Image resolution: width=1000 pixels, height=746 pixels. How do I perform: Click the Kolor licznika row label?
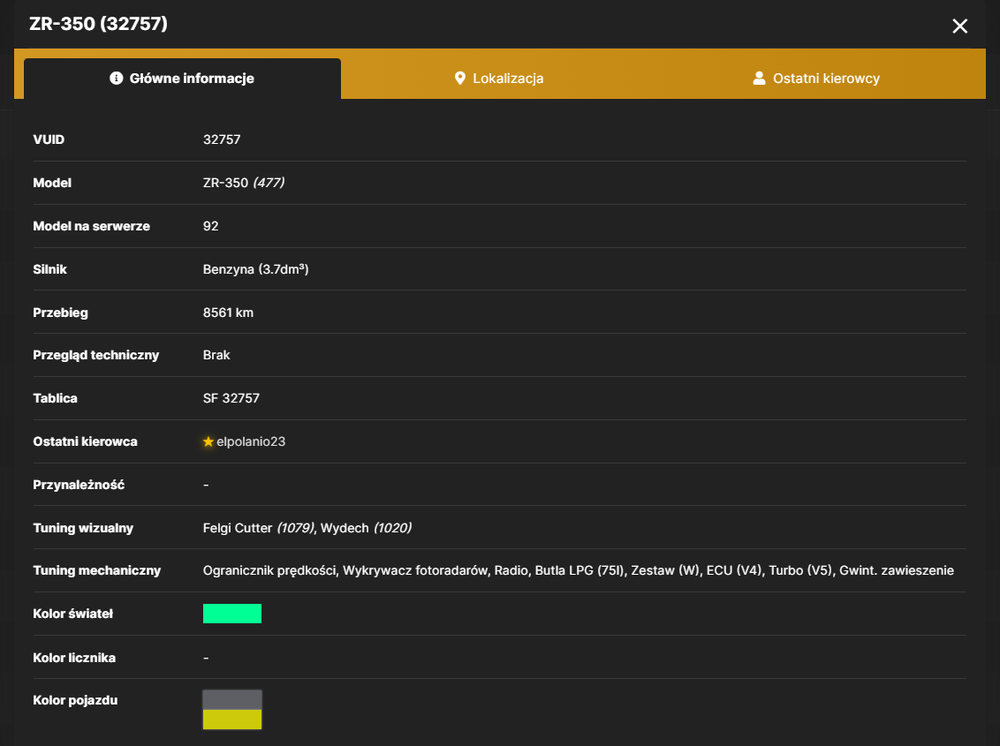click(74, 658)
